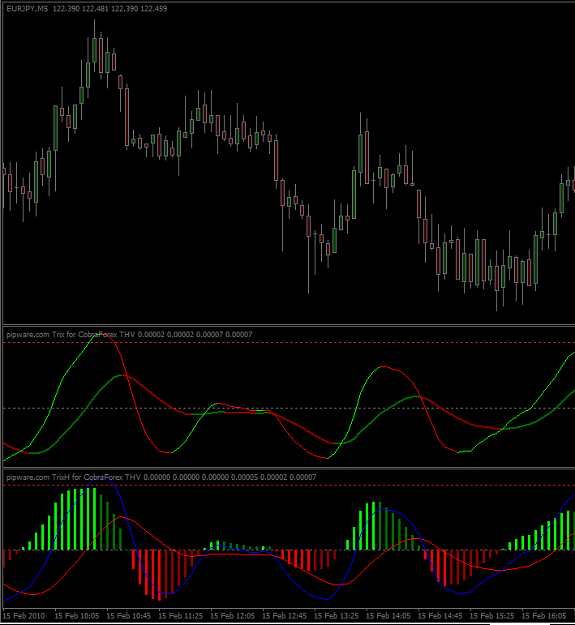The image size is (575, 625).
Task: Click the 122.459 close price value
Action: (153, 8)
